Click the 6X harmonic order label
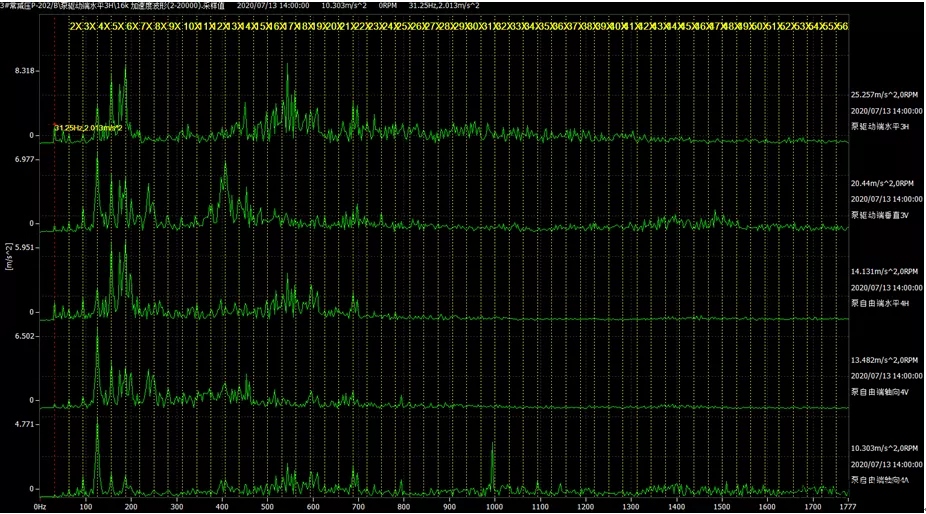The height and width of the screenshot is (514, 926). click(x=133, y=25)
